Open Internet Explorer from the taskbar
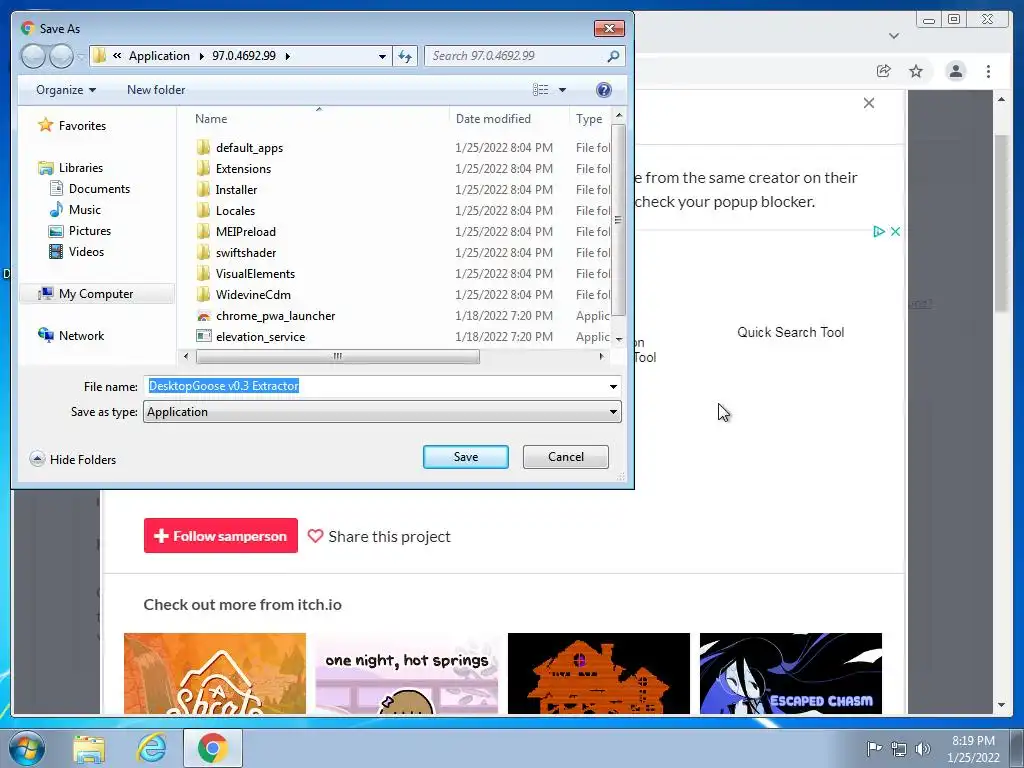This screenshot has width=1024, height=768. coord(151,748)
